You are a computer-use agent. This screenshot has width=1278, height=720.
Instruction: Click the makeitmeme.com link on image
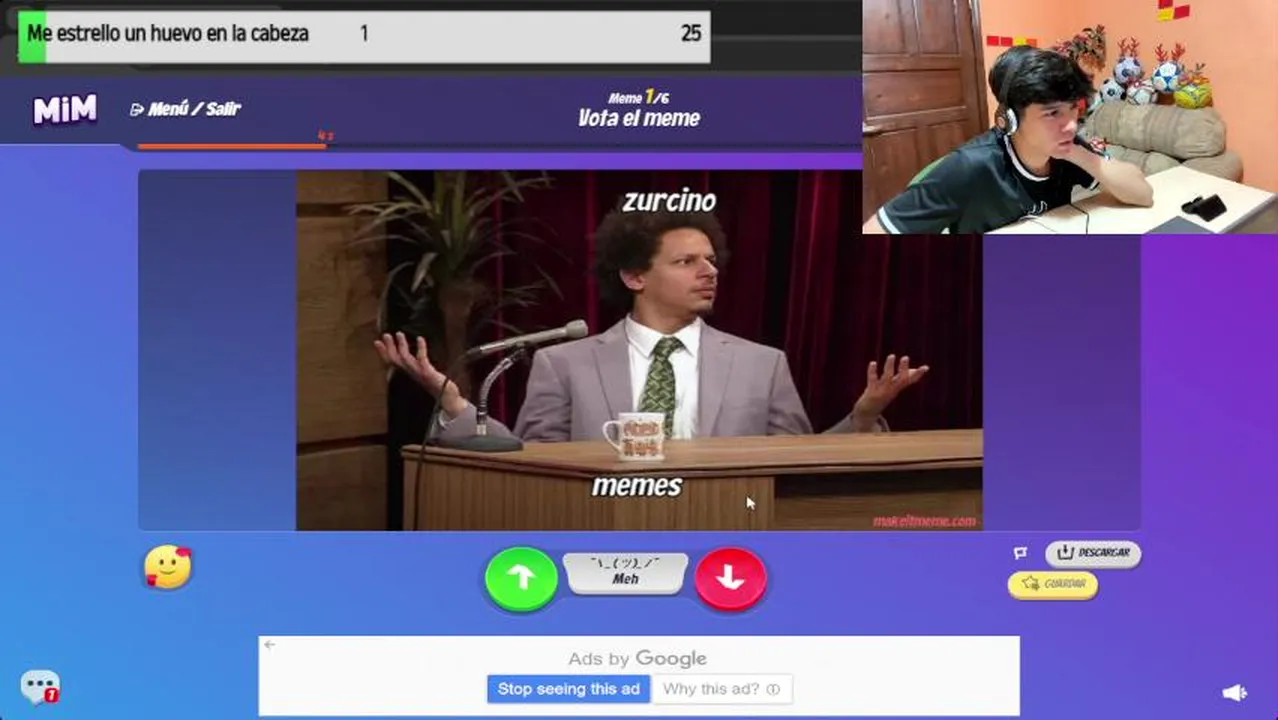pyautogui.click(x=924, y=521)
